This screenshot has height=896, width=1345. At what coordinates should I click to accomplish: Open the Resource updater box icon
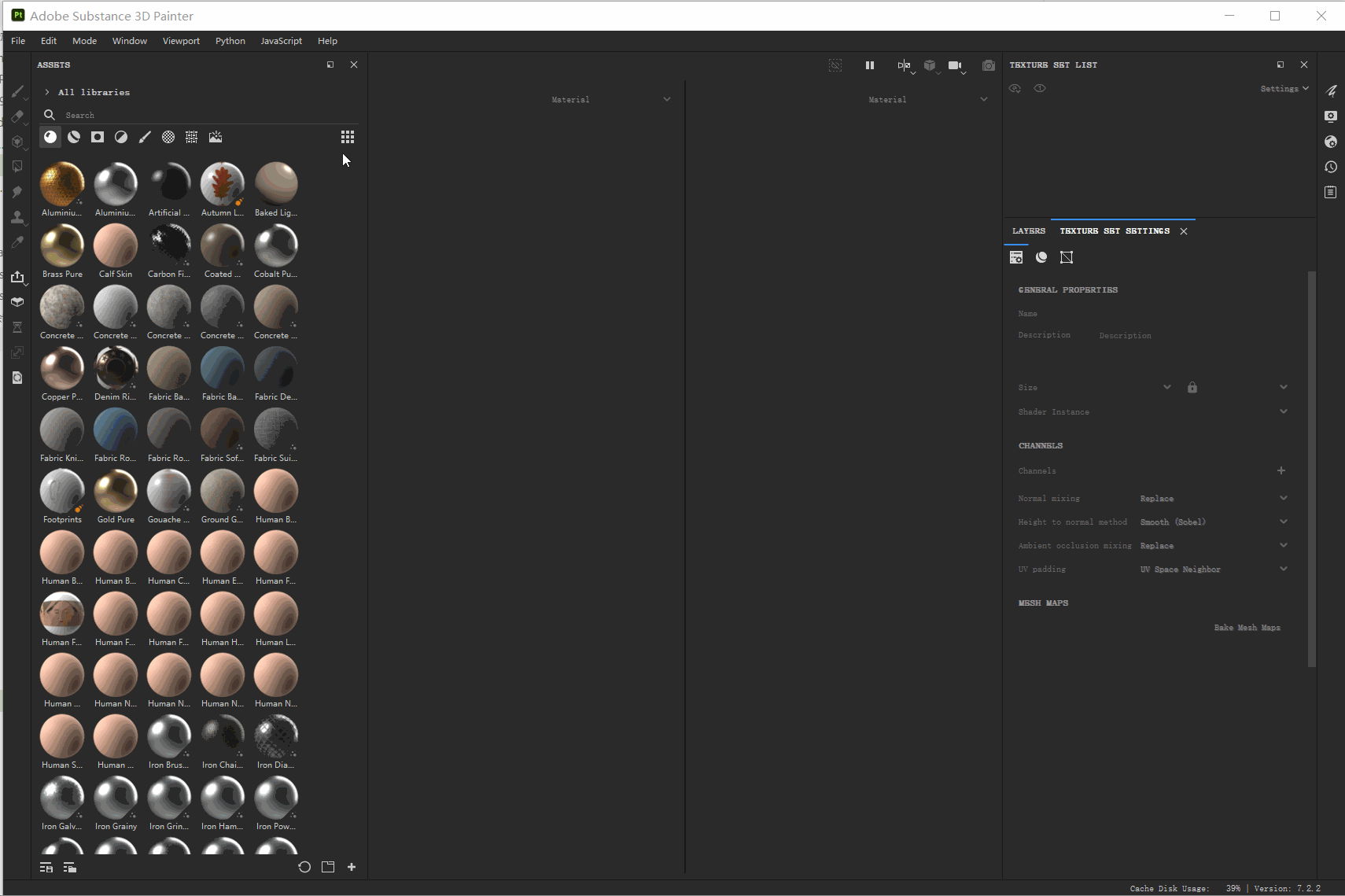(17, 302)
